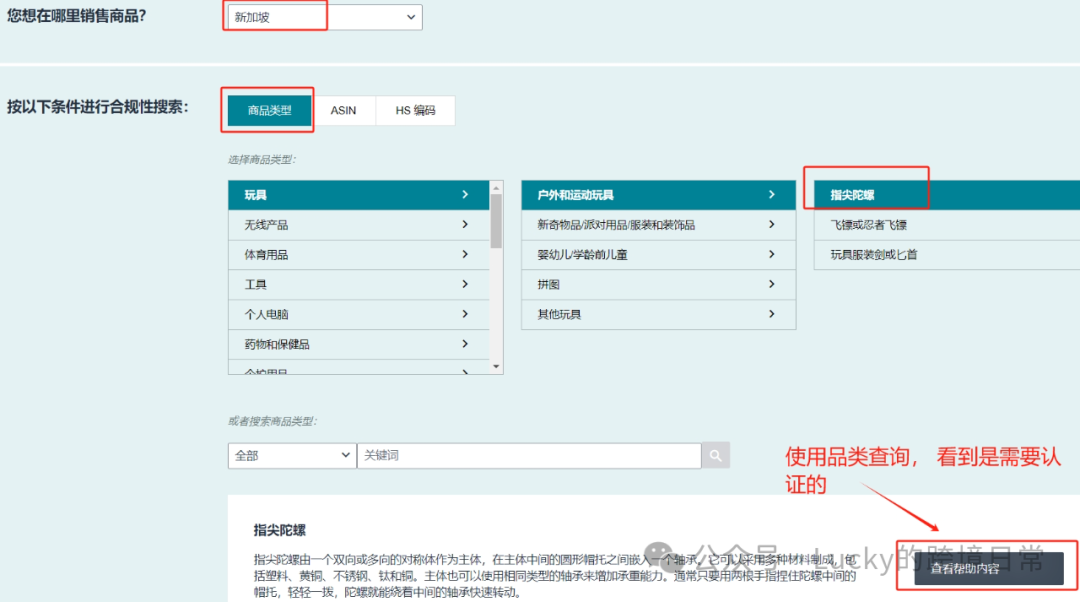Image resolution: width=1080 pixels, height=602 pixels.
Task: Open 婴幼儿/学龄前儿童 subcategory
Action: click(658, 254)
